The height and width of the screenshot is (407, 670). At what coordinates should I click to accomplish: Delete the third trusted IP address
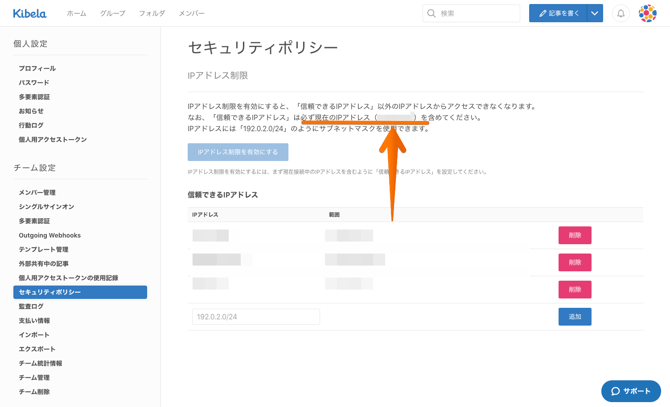click(x=574, y=290)
